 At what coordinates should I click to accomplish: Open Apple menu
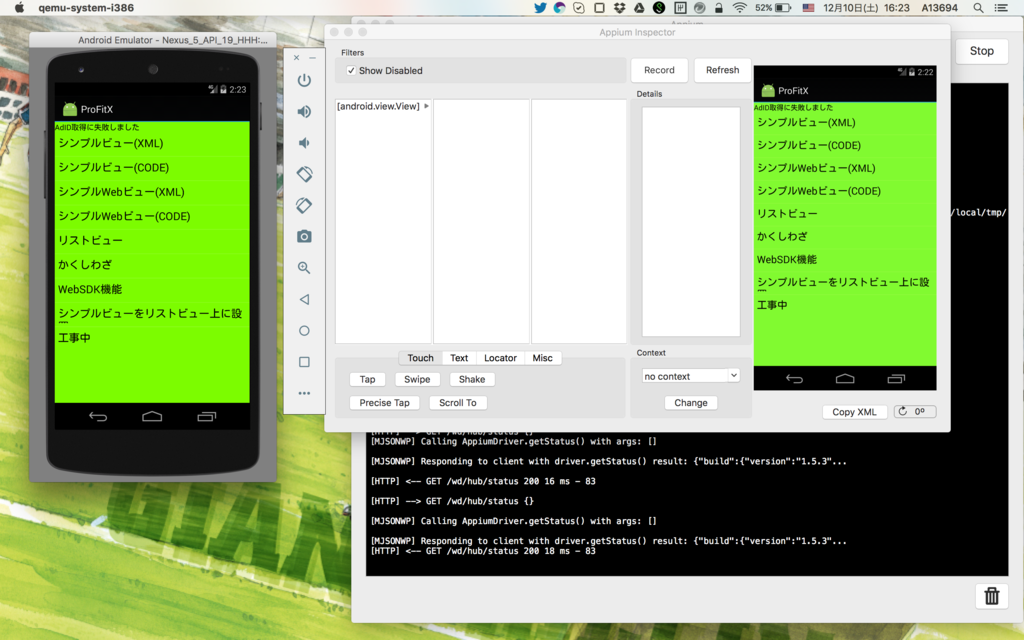(19, 8)
